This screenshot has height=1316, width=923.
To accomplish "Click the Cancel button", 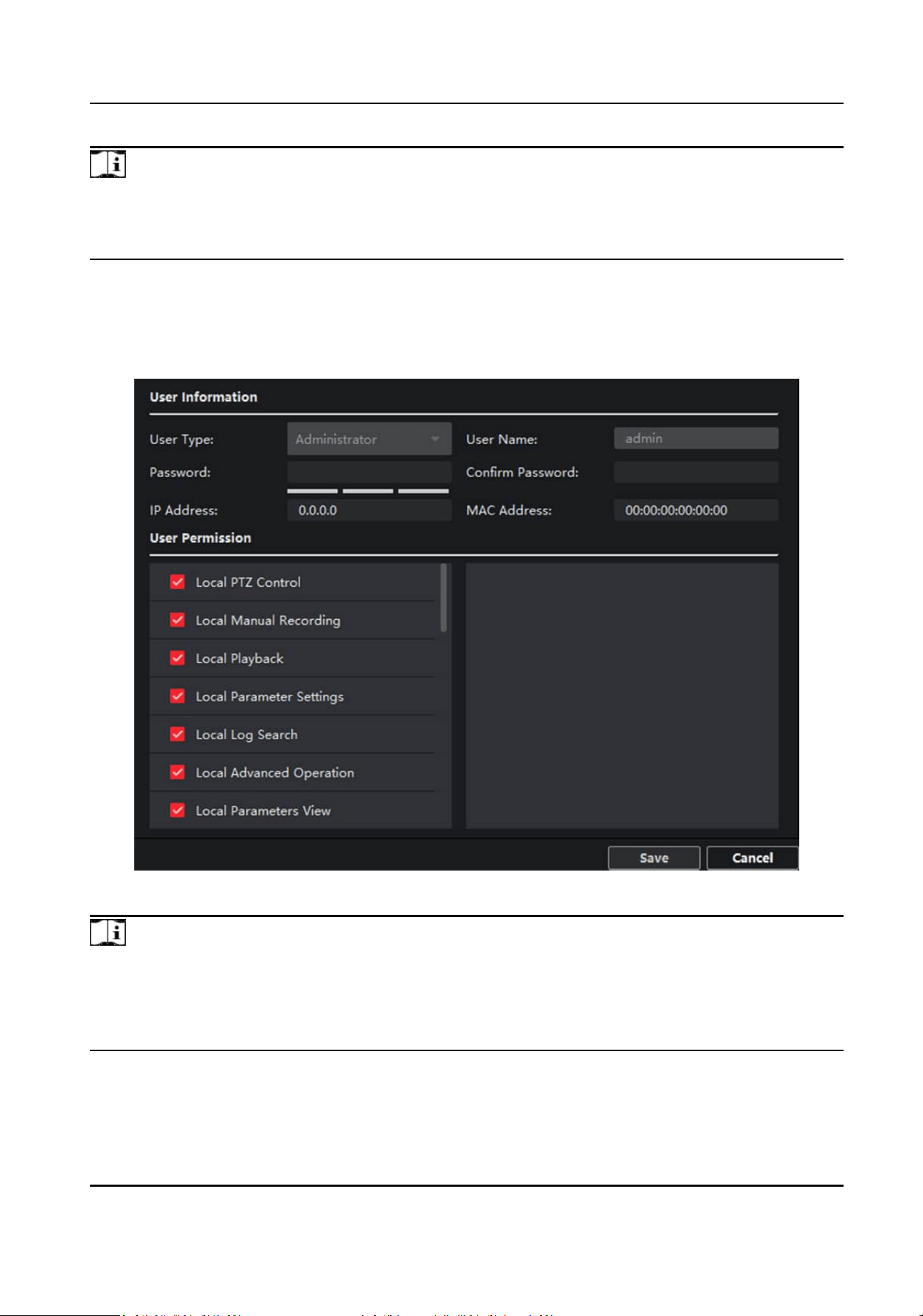I will (752, 858).
